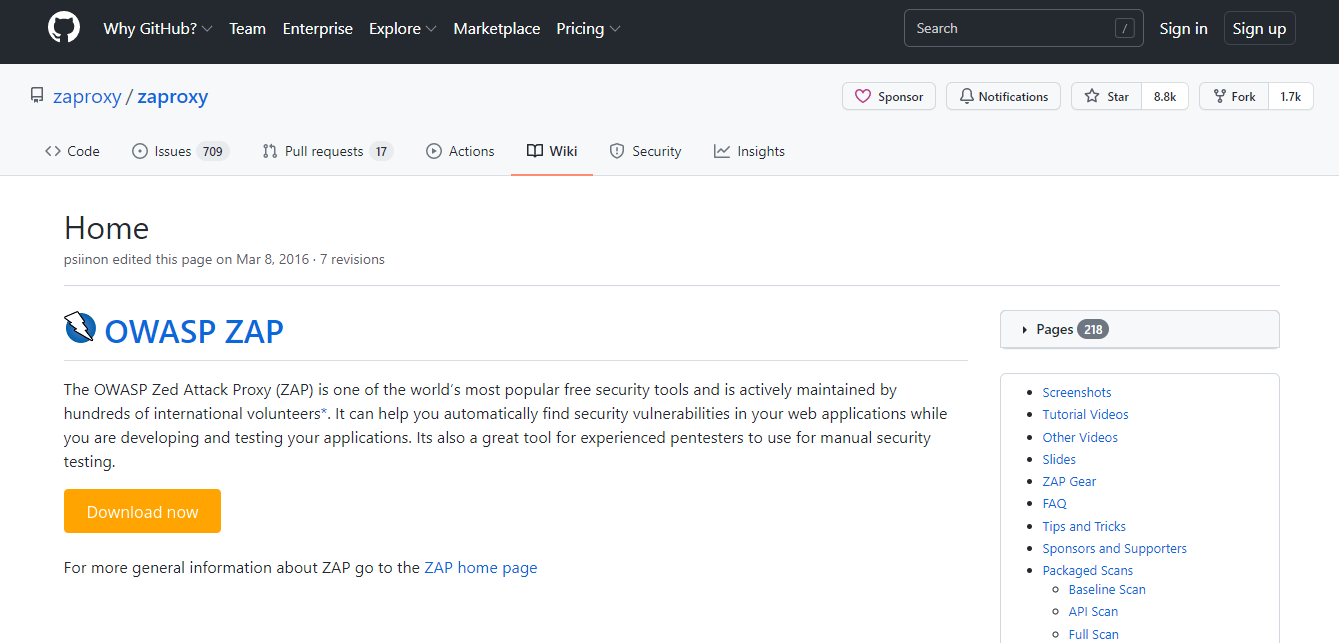Open the Pricing dropdown menu
The width and height of the screenshot is (1339, 643).
588,29
